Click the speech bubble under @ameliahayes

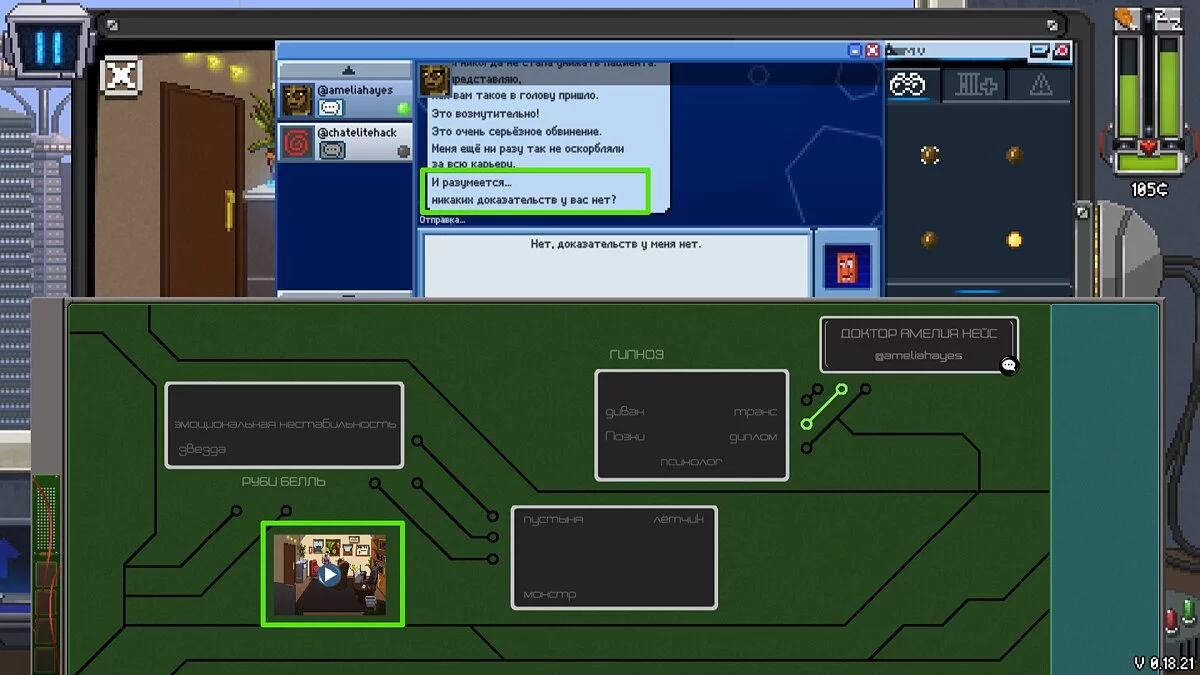pos(331,108)
